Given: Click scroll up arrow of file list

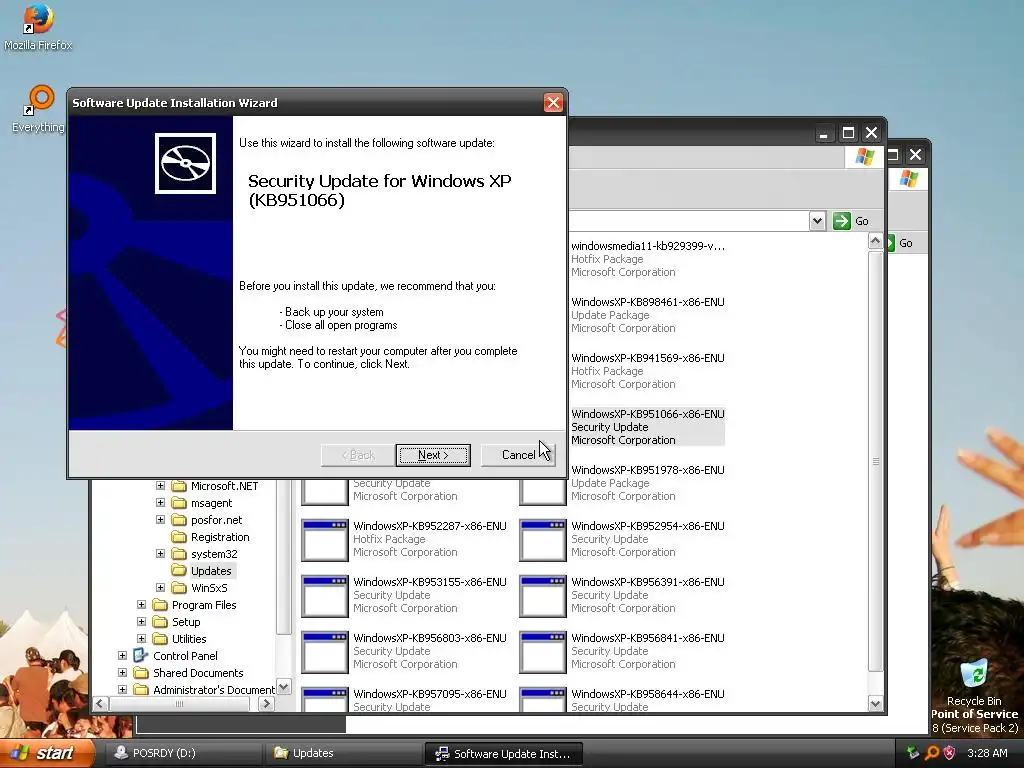Looking at the screenshot, I should click(x=875, y=242).
